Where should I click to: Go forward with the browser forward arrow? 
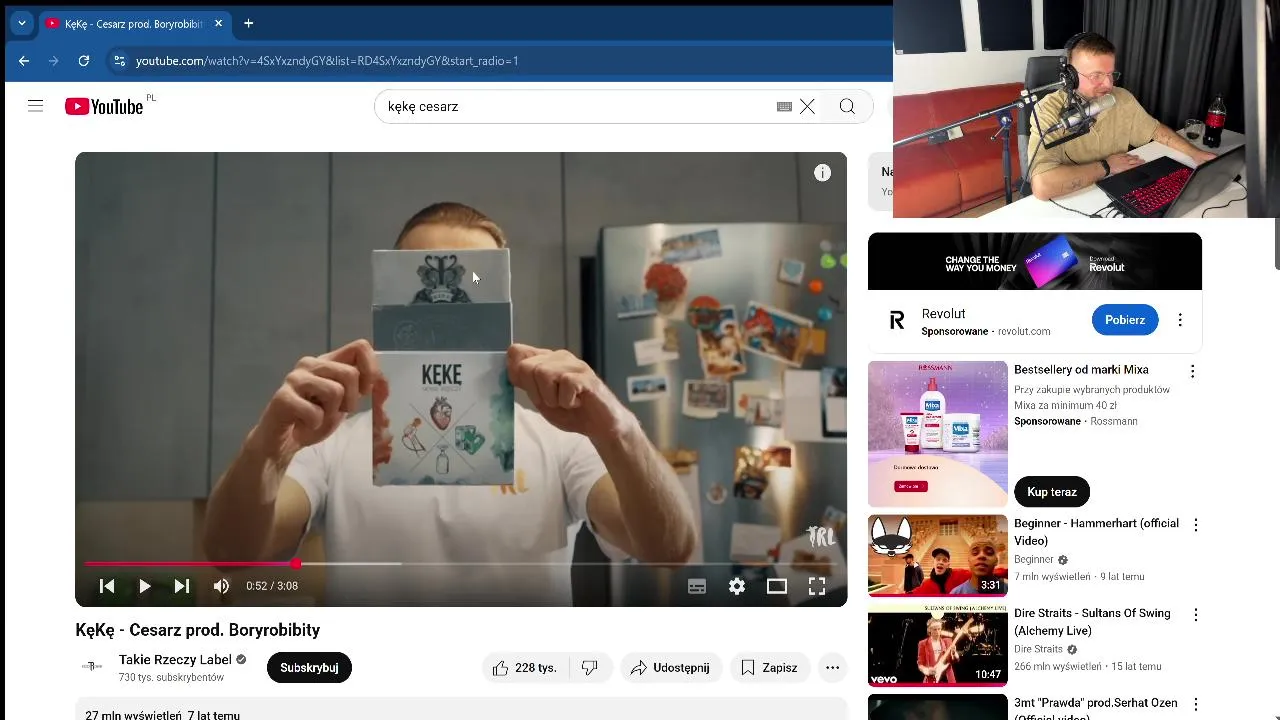[x=54, y=61]
